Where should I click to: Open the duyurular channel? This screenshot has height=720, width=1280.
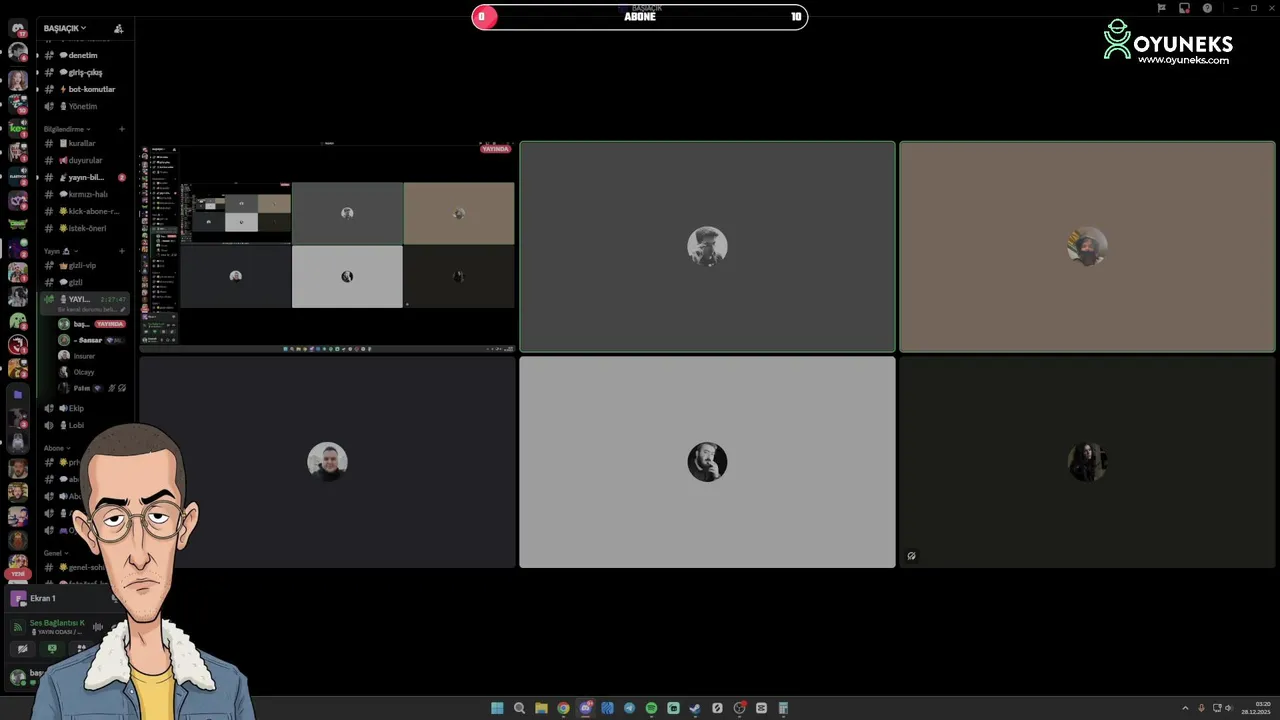(x=85, y=160)
